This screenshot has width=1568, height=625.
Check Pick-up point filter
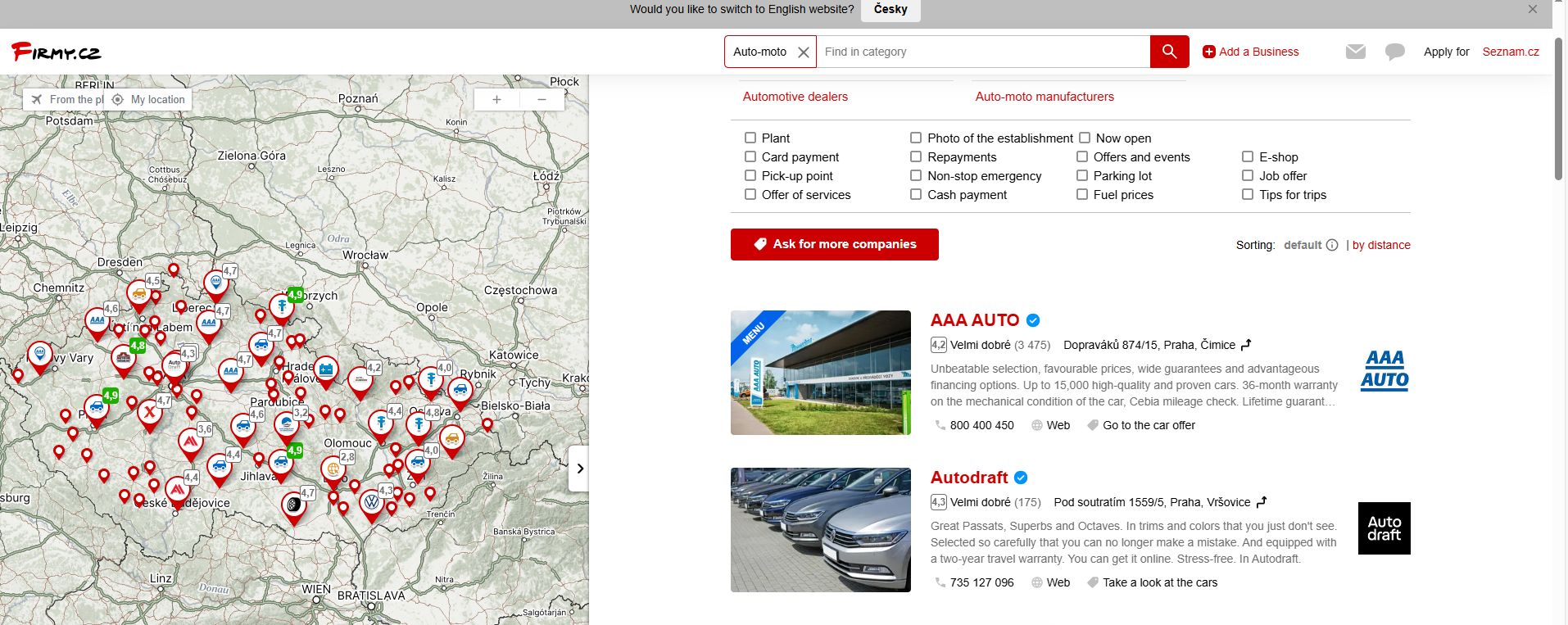[x=750, y=175]
